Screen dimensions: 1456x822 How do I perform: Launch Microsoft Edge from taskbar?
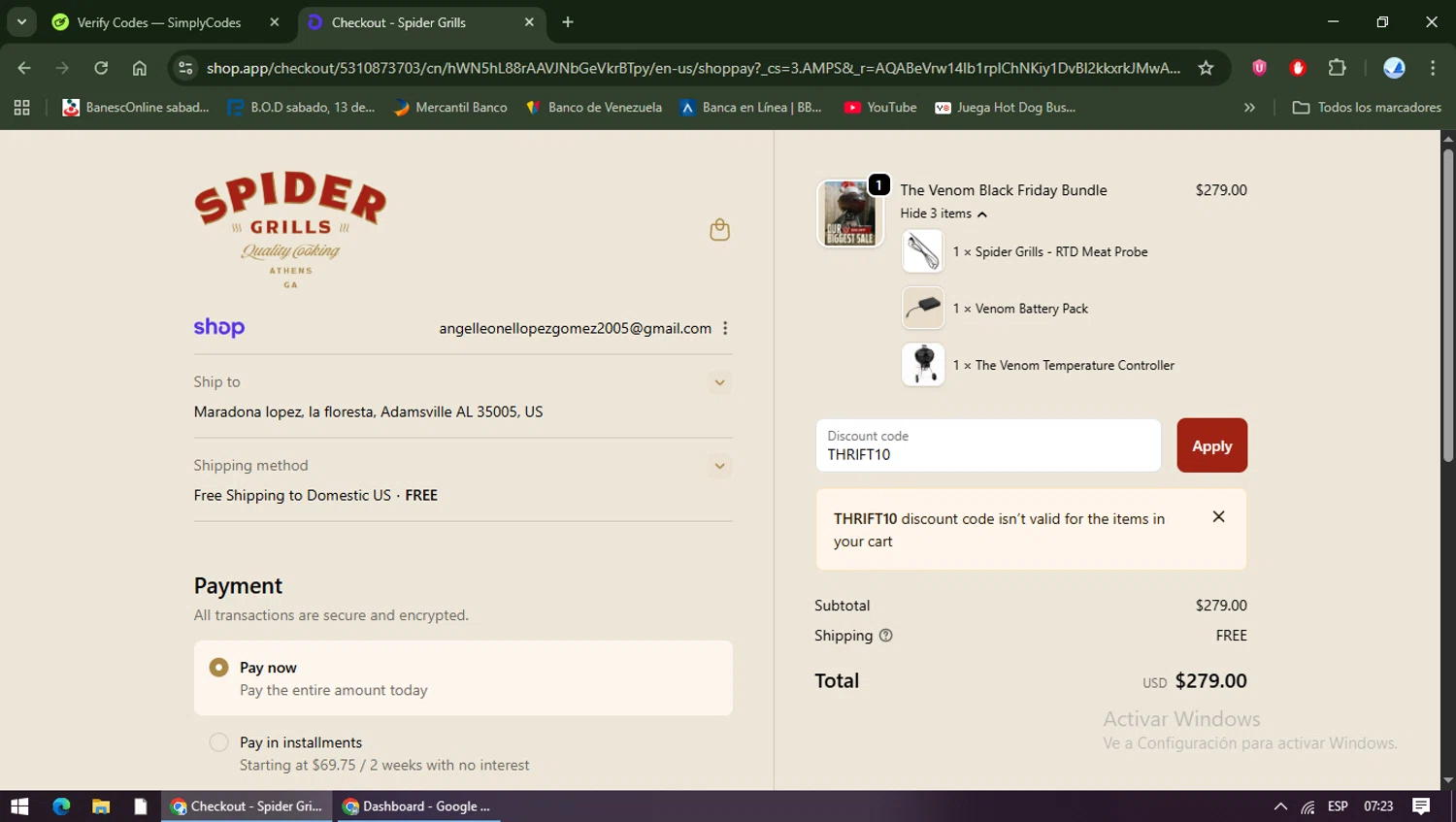click(61, 806)
